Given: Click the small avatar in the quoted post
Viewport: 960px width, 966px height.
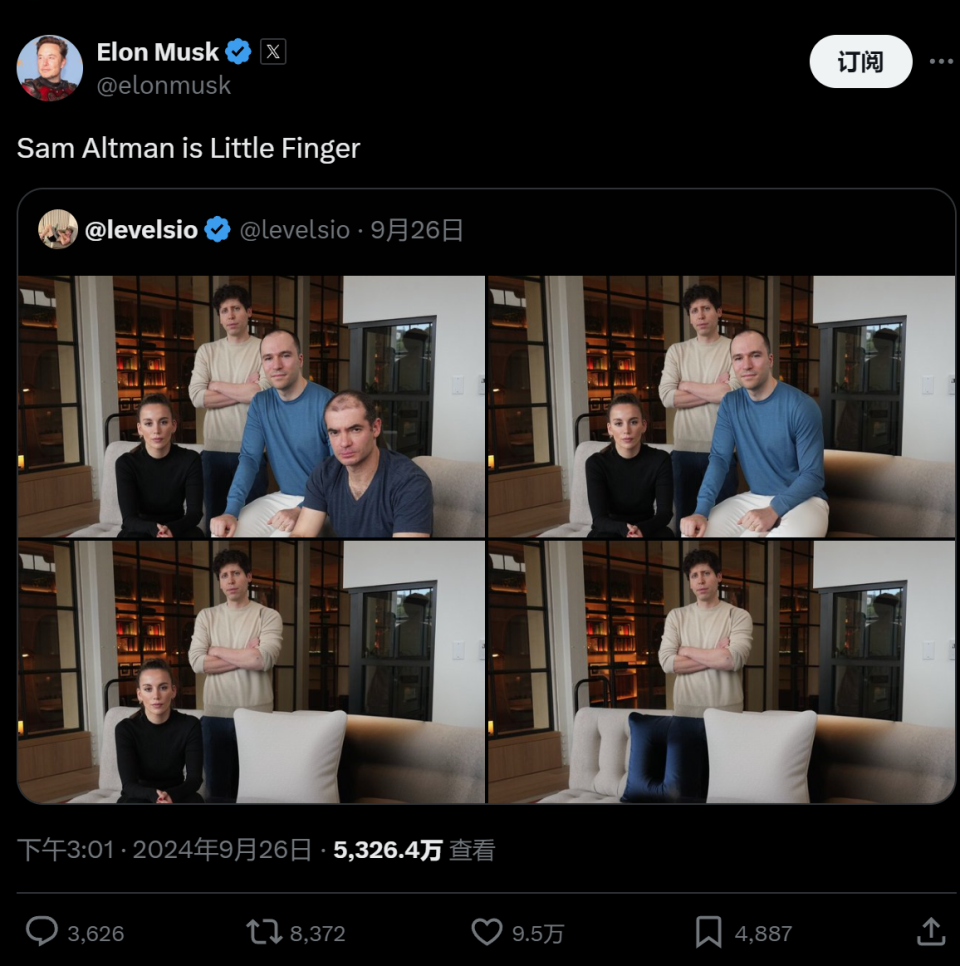Looking at the screenshot, I should pos(58,229).
